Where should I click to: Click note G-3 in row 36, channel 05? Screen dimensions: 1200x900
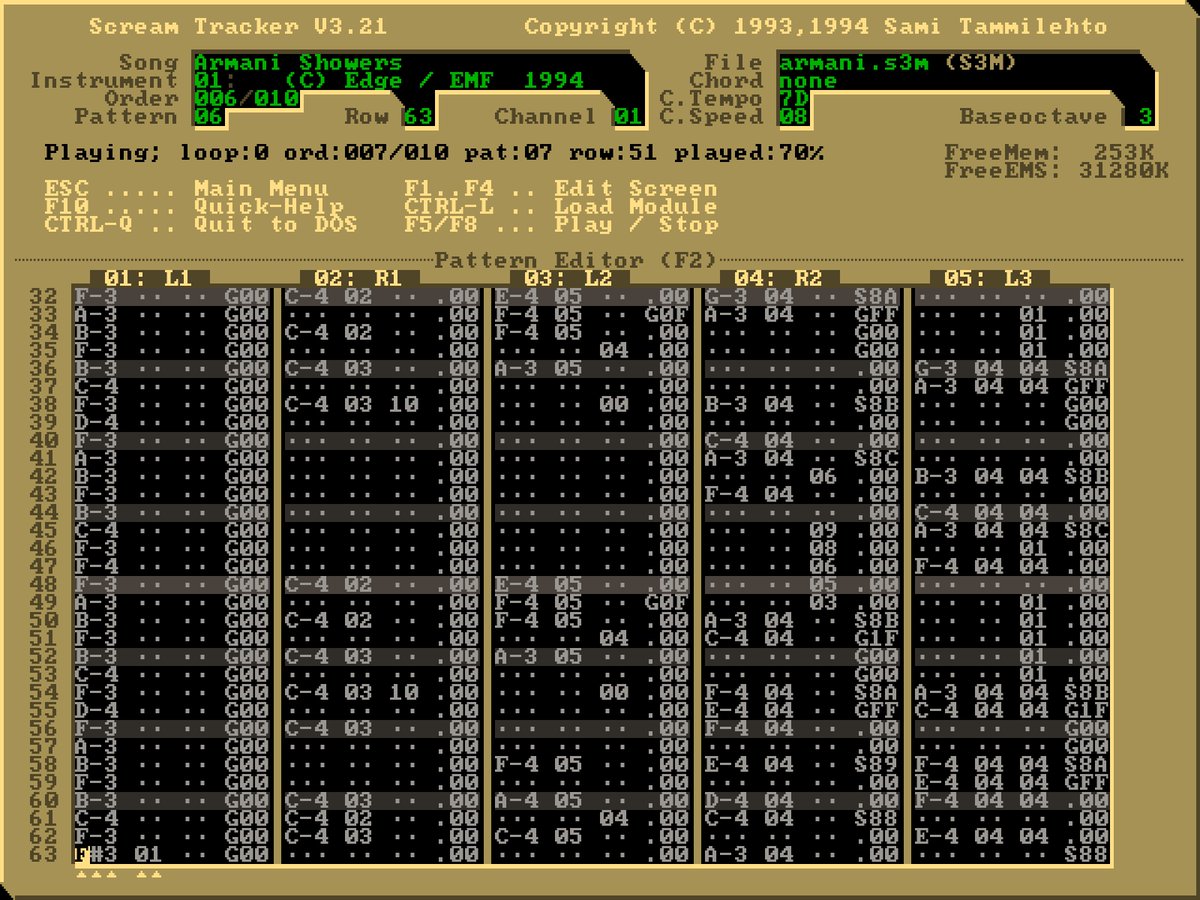936,368
